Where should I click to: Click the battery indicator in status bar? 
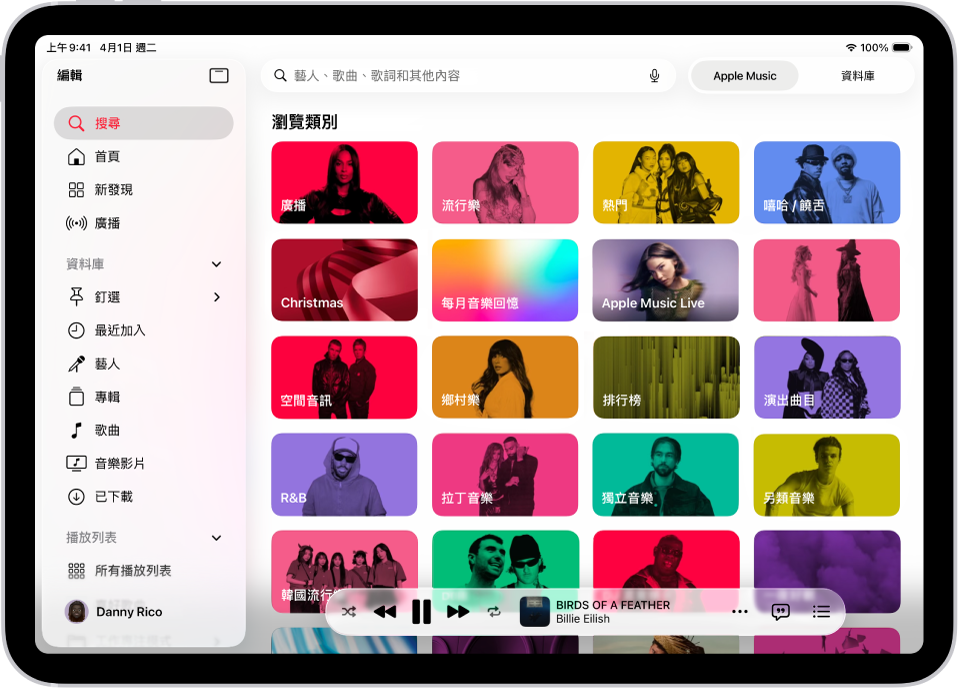pyautogui.click(x=902, y=47)
